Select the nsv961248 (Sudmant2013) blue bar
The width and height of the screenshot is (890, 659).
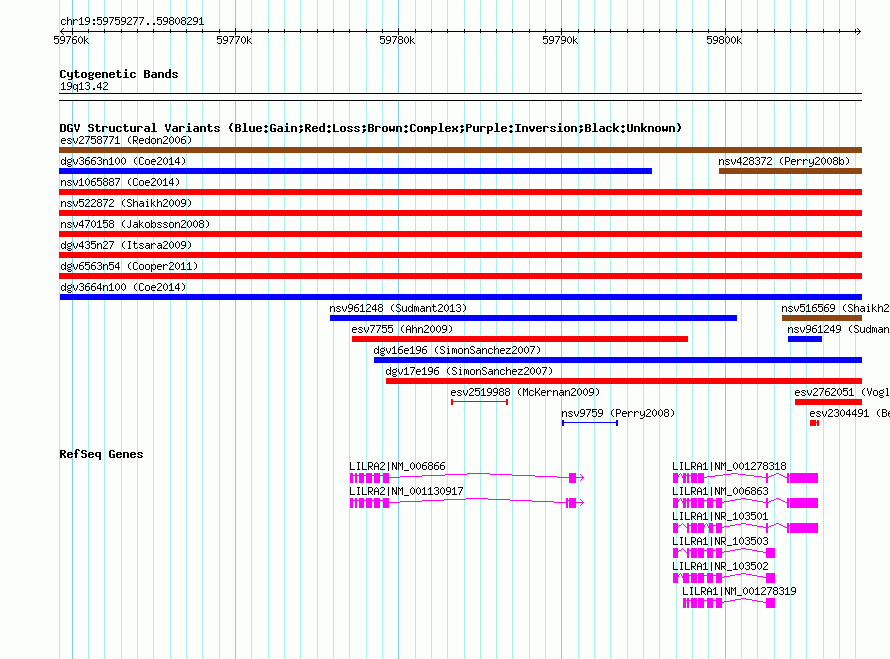coord(533,318)
